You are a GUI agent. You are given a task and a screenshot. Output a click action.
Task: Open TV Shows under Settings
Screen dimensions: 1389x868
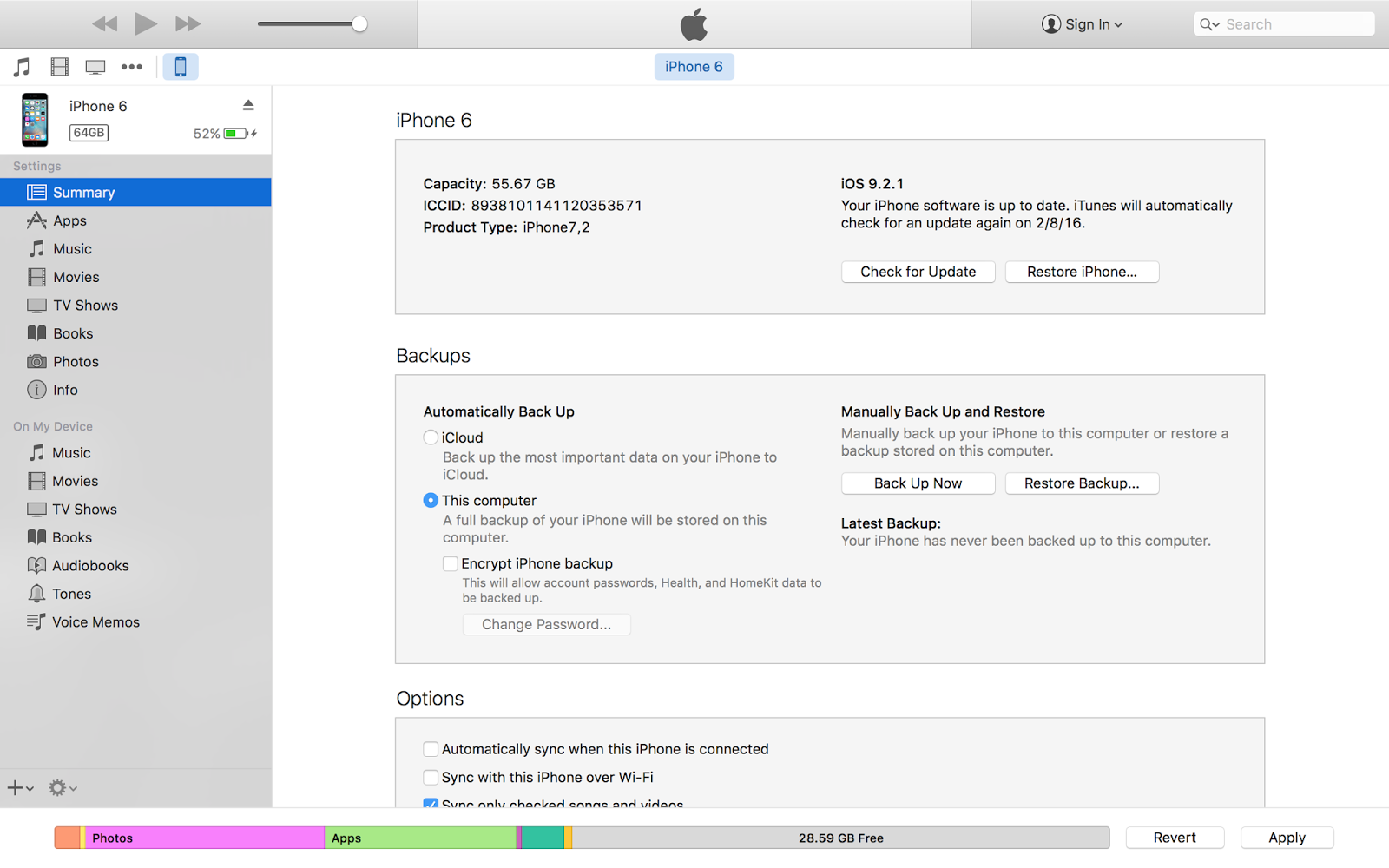[135, 306]
